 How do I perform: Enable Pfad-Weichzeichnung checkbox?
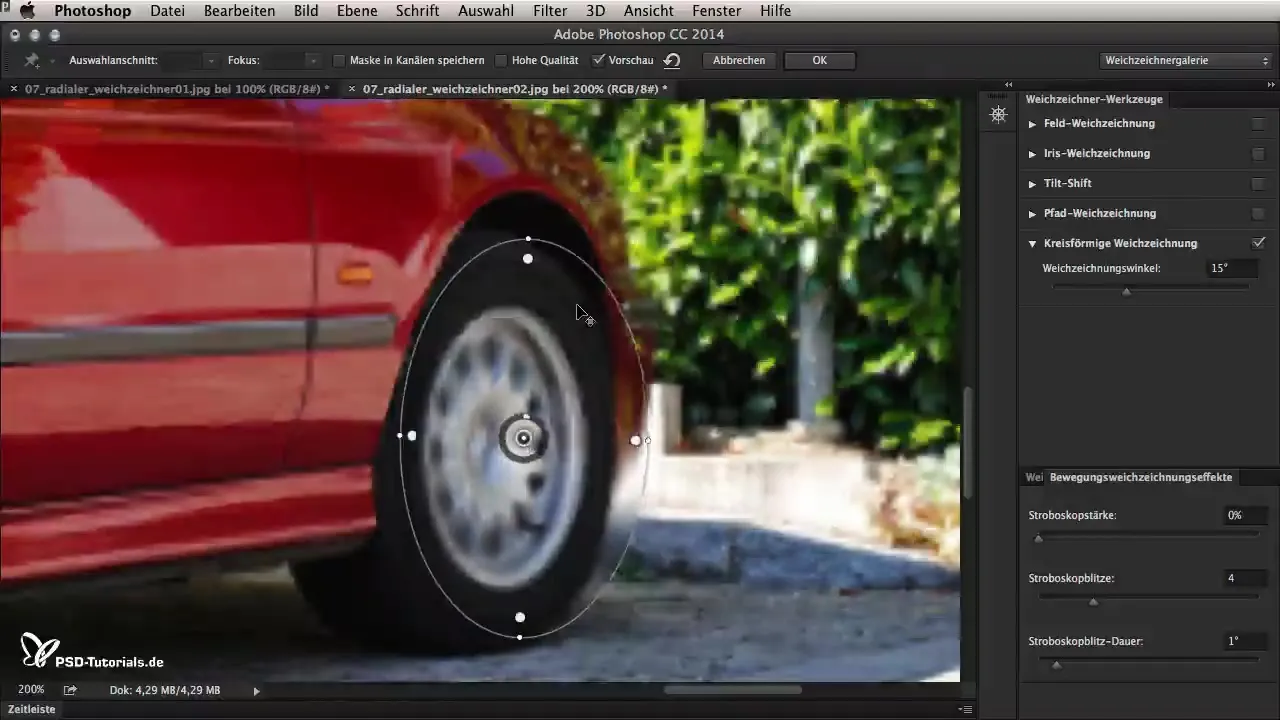[1258, 214]
